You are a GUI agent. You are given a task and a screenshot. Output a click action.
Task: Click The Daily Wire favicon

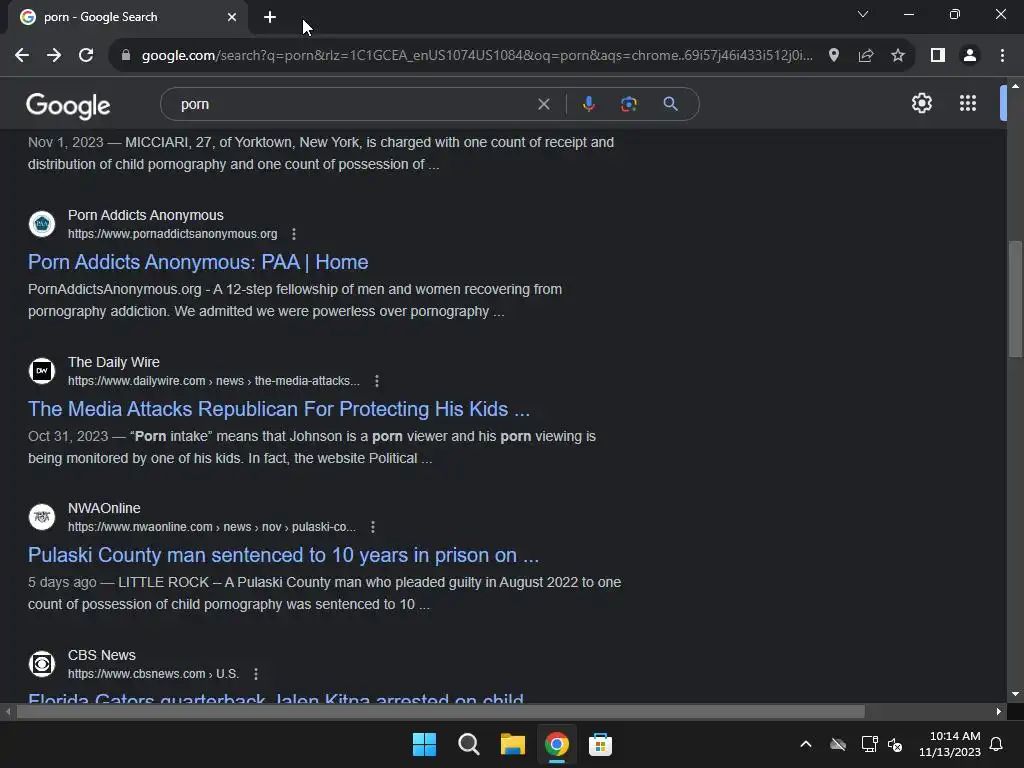point(42,371)
